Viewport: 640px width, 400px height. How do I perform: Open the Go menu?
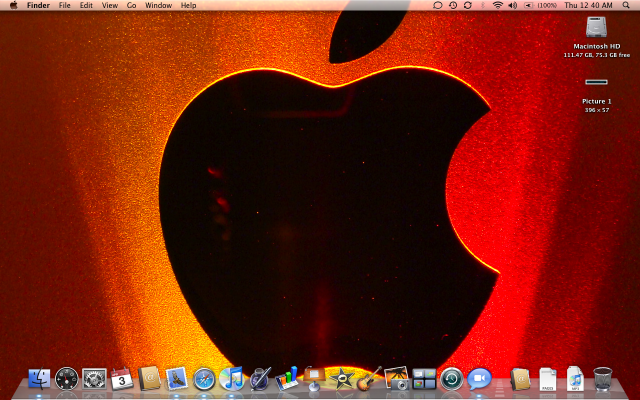(x=131, y=5)
